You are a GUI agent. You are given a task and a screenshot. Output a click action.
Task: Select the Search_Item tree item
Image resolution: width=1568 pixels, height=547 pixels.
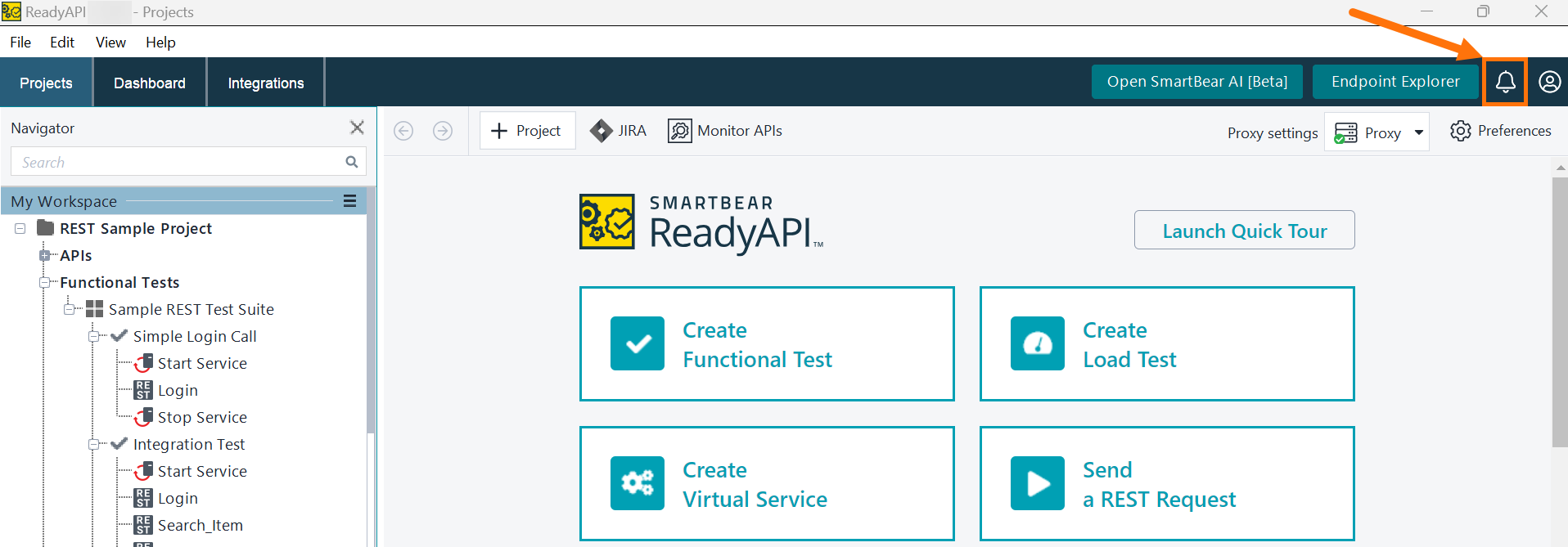[x=200, y=525]
